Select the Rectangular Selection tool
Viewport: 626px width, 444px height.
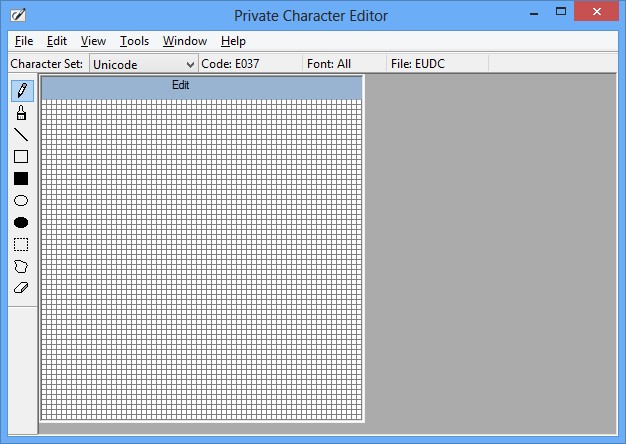(21, 244)
